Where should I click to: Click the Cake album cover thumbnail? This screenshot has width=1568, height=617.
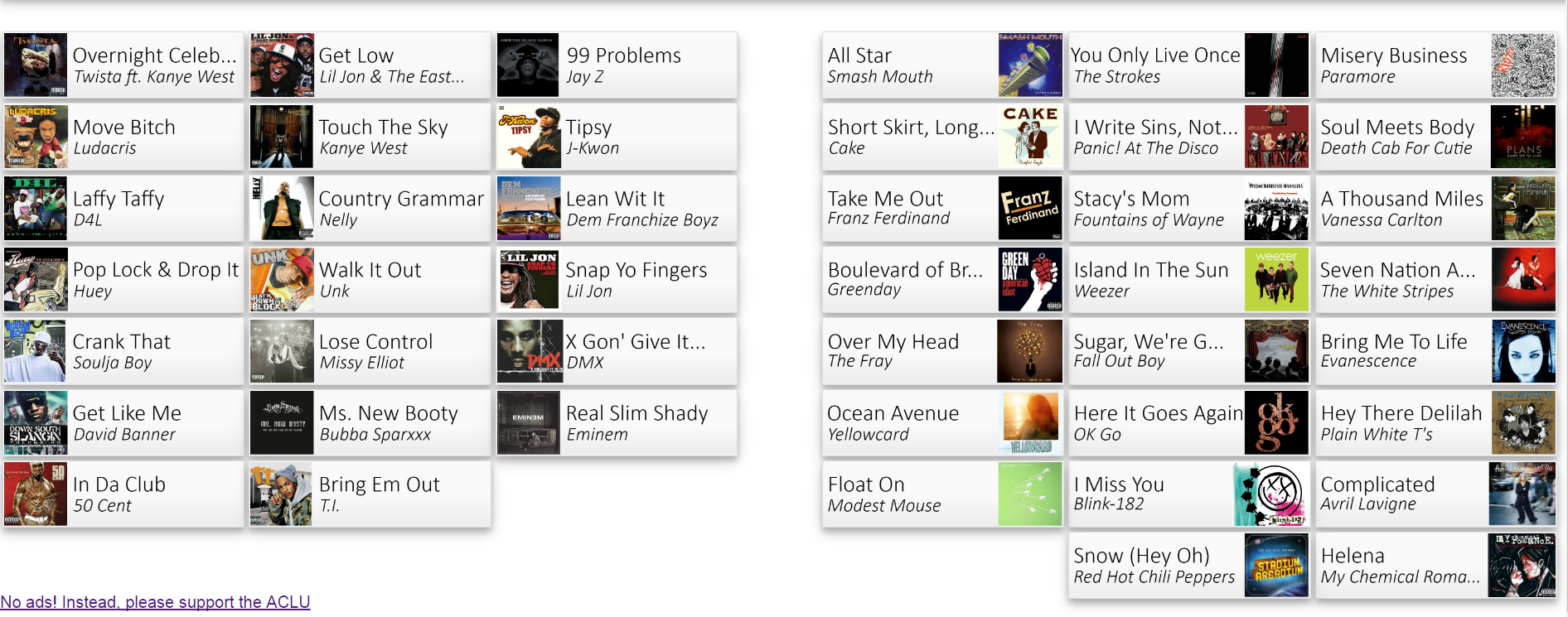pyautogui.click(x=1029, y=136)
